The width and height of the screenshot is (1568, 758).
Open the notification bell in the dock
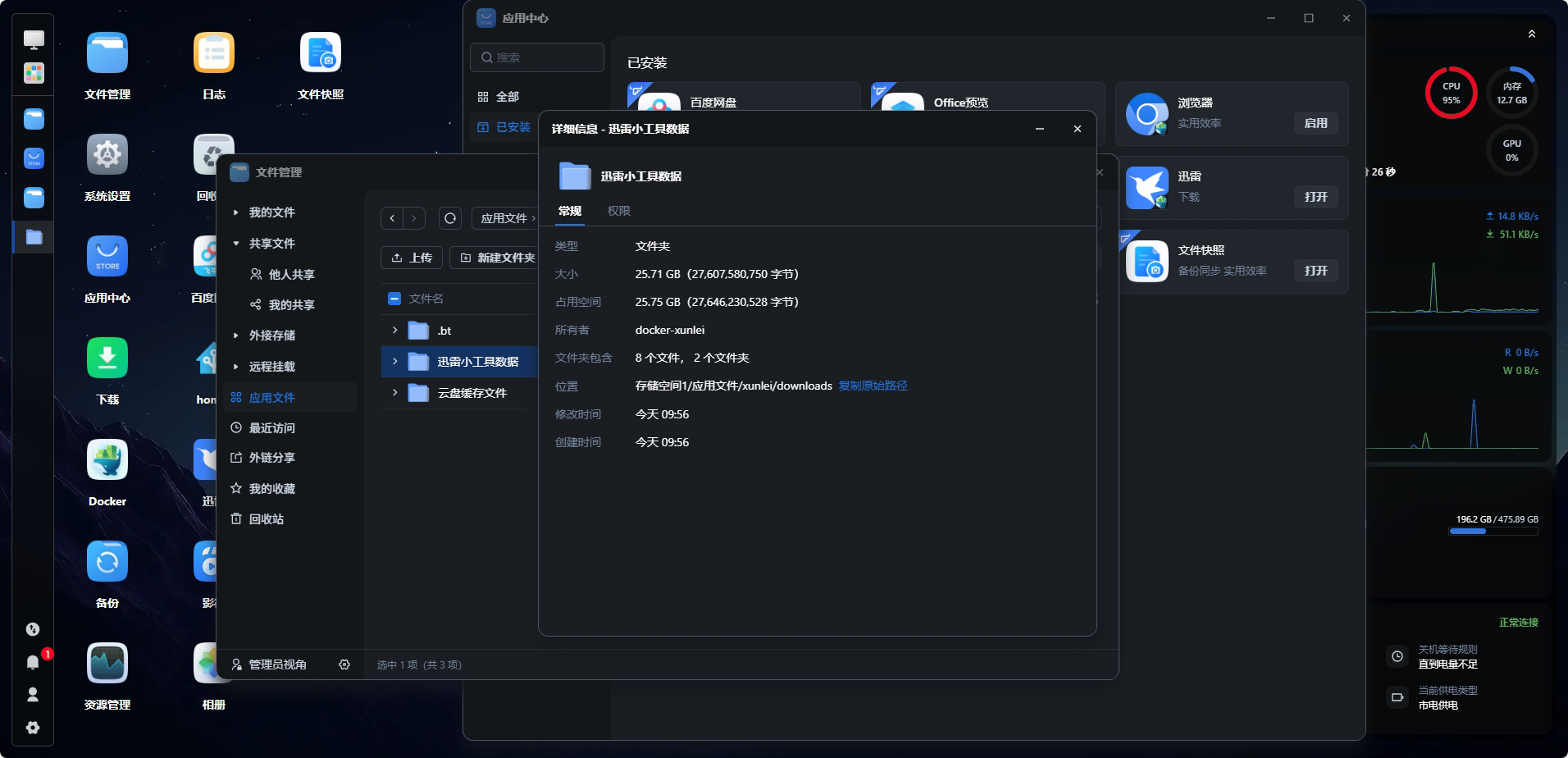[33, 662]
